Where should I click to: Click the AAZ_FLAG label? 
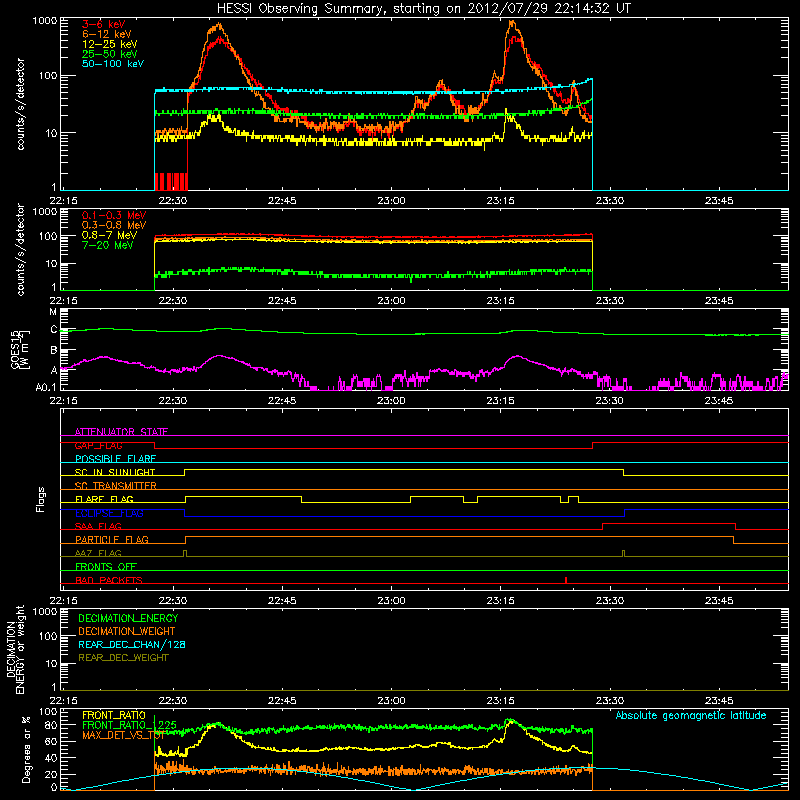(x=98, y=553)
